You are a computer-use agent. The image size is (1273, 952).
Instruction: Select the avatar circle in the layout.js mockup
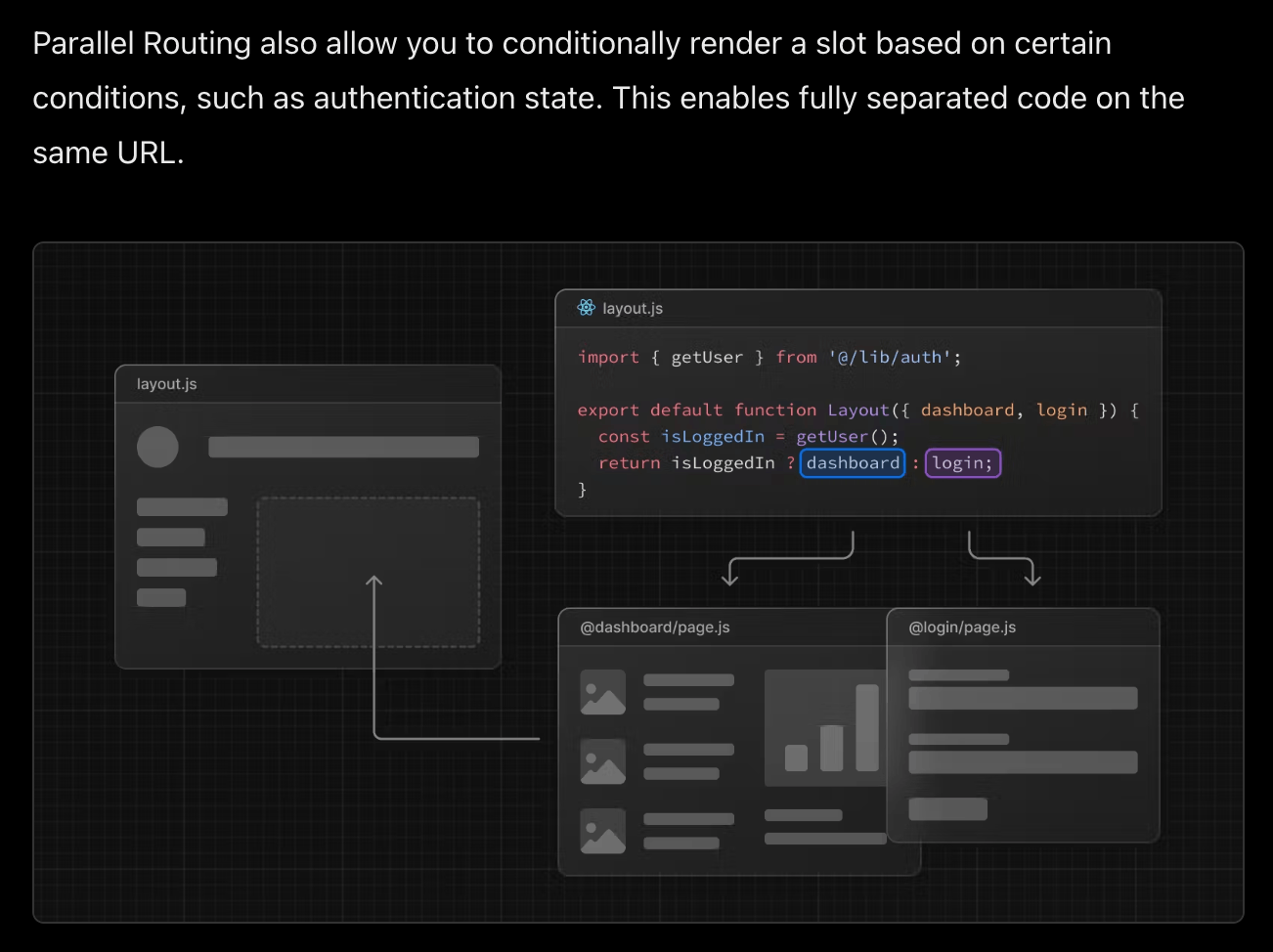coord(158,447)
